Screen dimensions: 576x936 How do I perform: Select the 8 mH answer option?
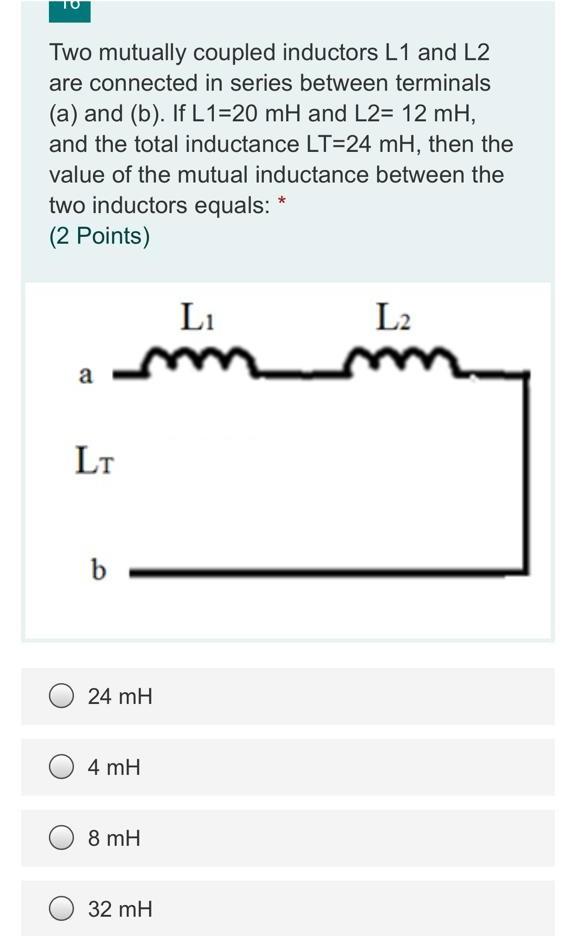62,837
